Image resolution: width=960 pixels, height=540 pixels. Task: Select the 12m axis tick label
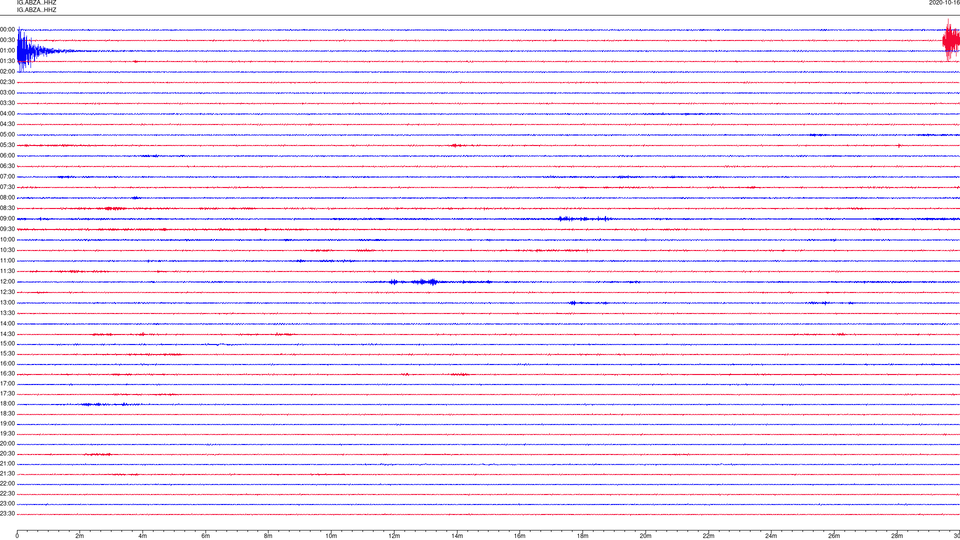click(x=394, y=536)
